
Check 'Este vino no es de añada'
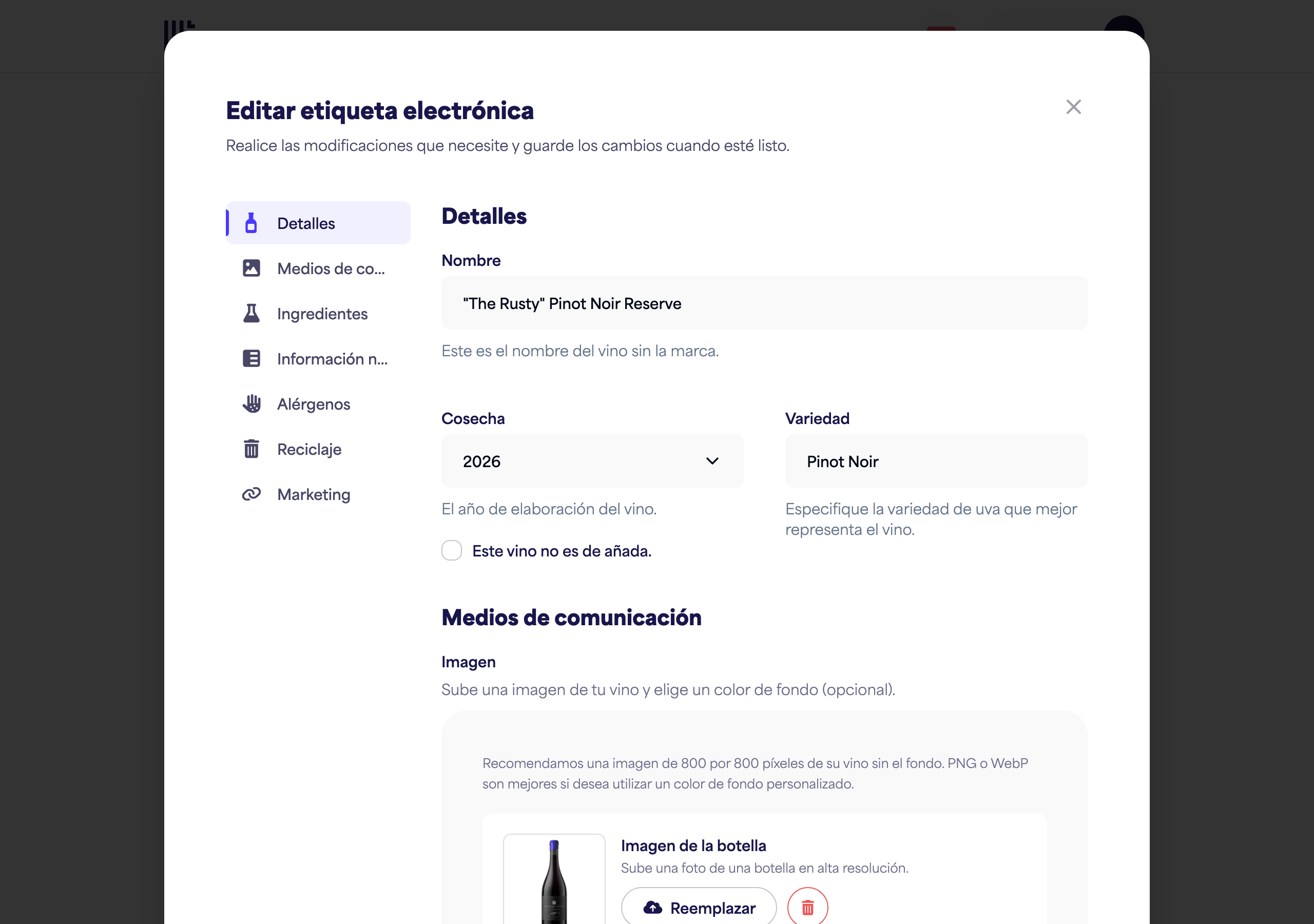click(452, 551)
